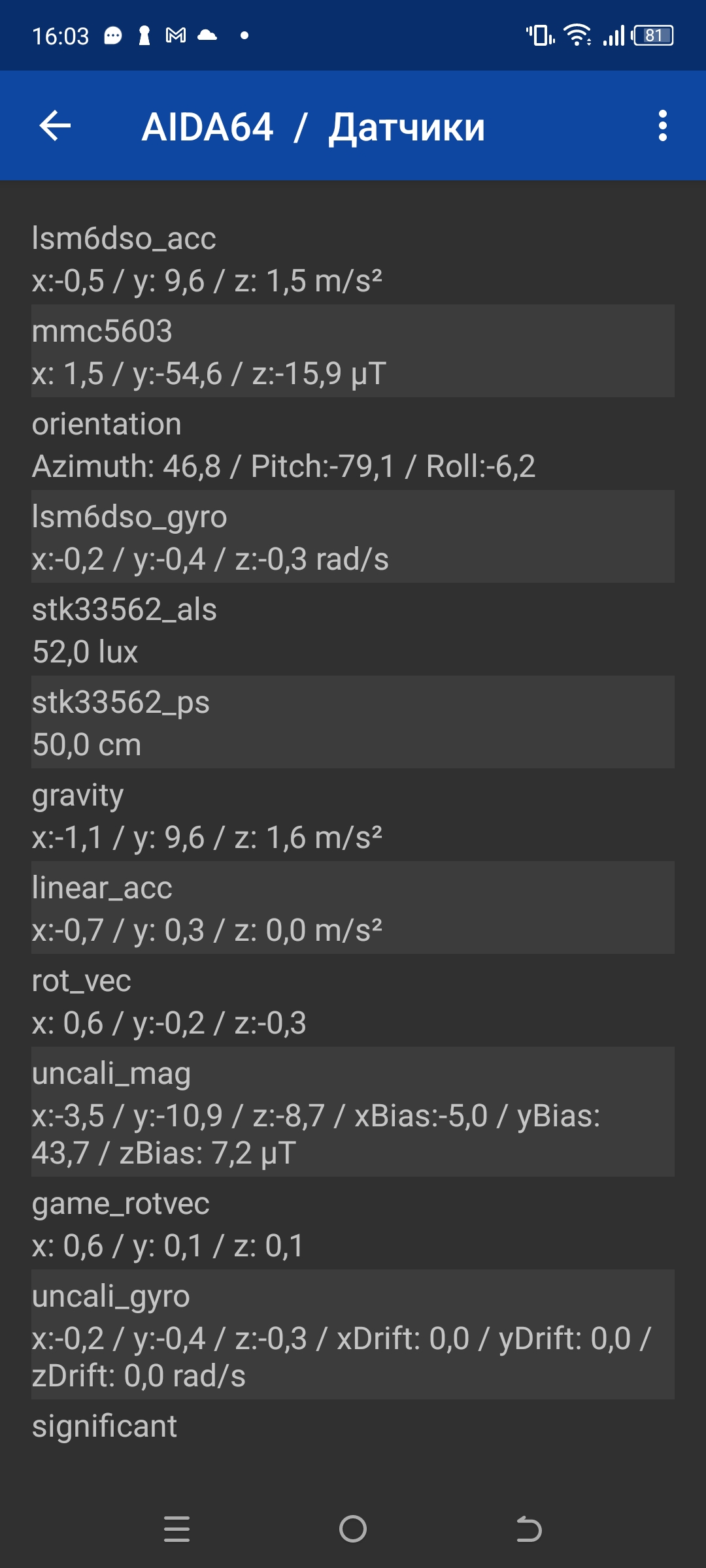The image size is (706, 1568).
Task: Tap the Wi-Fi status icon
Action: coord(577,35)
